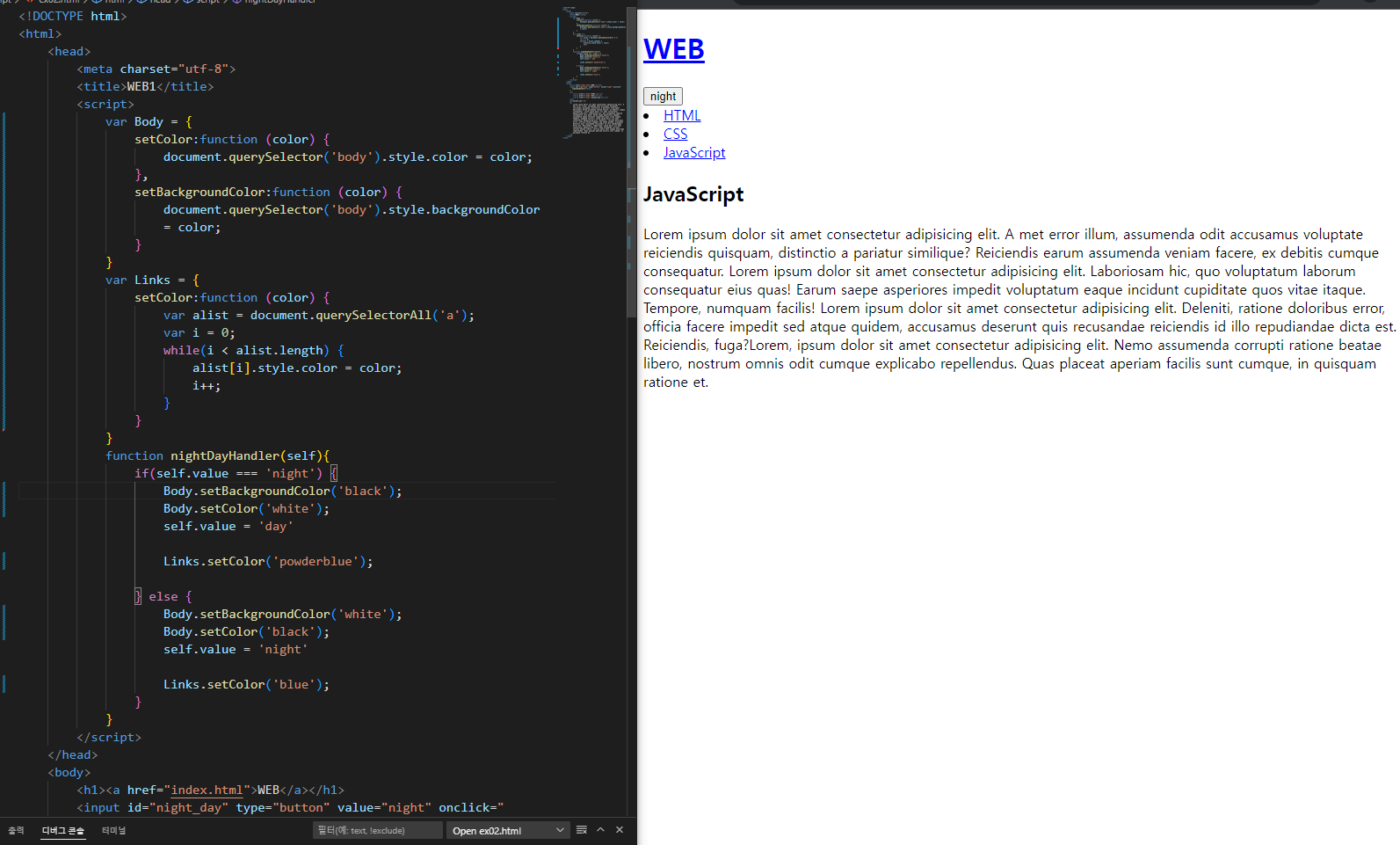1400x845 pixels.
Task: Click the 'var i = 0;' line
Action: pos(199,332)
